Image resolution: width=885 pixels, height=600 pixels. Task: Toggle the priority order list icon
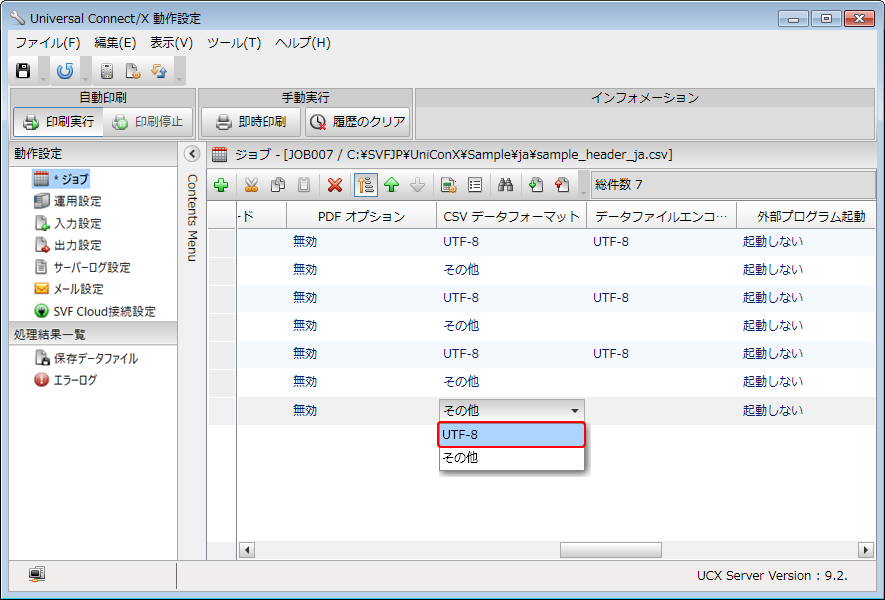pyautogui.click(x=366, y=185)
